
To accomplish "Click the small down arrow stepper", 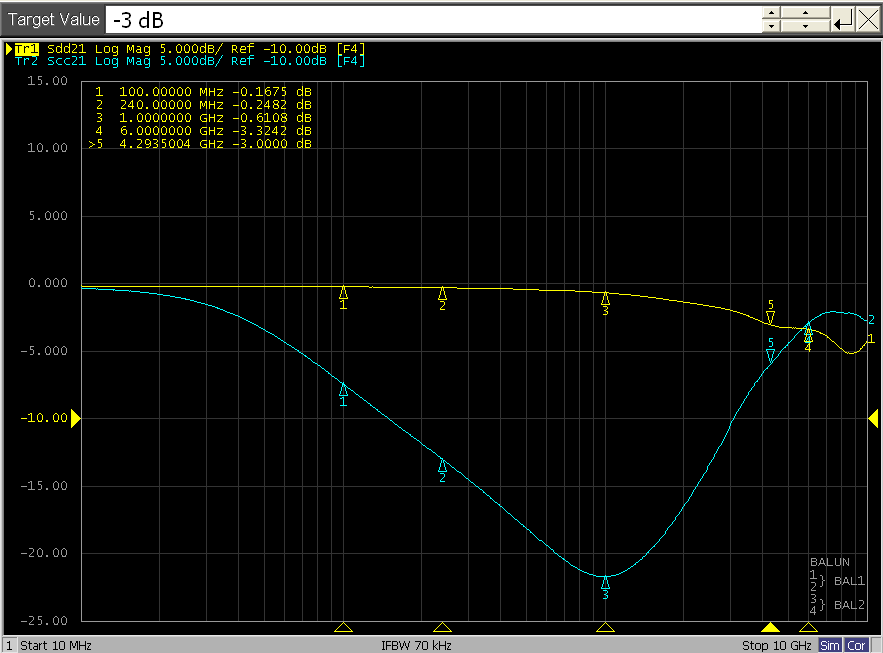I will coord(770,26).
